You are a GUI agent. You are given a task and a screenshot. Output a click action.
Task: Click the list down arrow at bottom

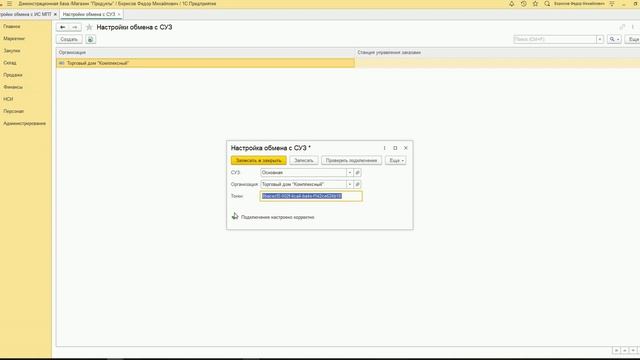633,351
